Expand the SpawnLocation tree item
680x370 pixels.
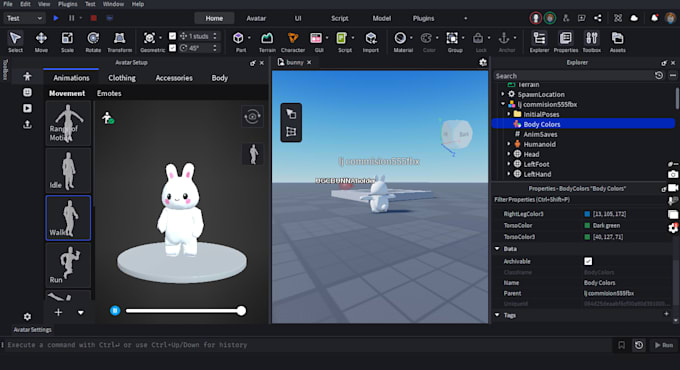[503, 94]
